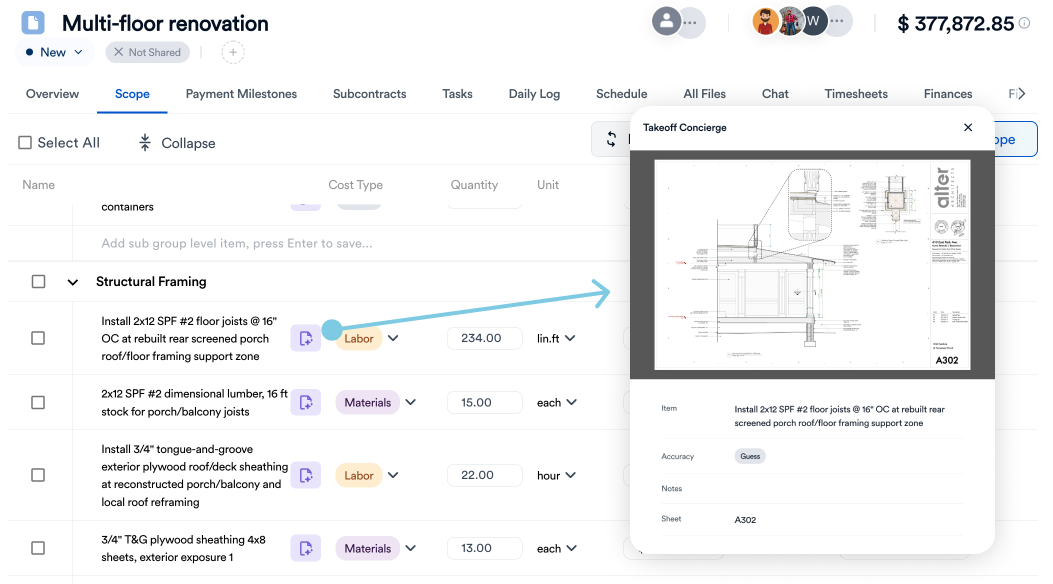Screen dimensions: 1053x584
Task: Click the project document icon beside the title
Action: point(33,22)
